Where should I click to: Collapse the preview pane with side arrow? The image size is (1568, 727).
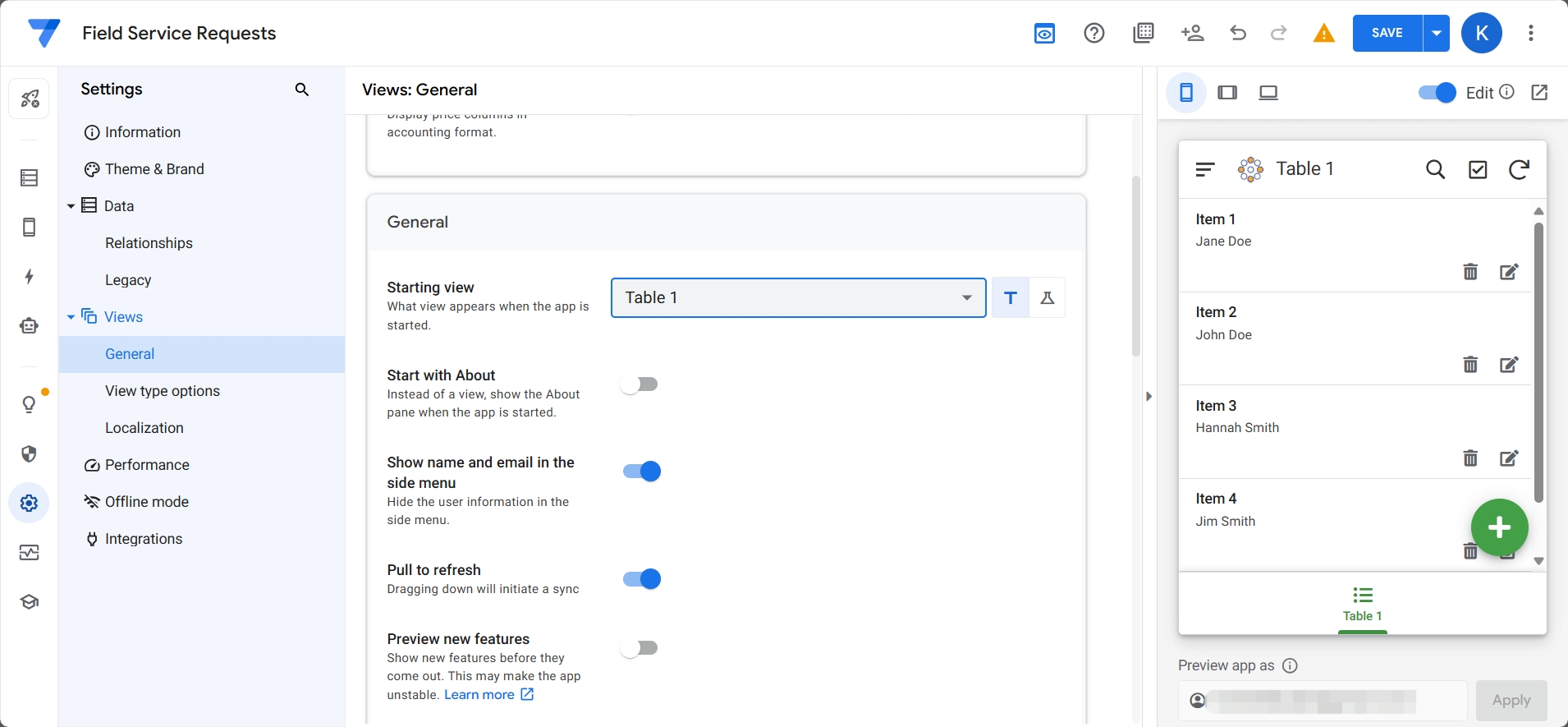[x=1148, y=396]
